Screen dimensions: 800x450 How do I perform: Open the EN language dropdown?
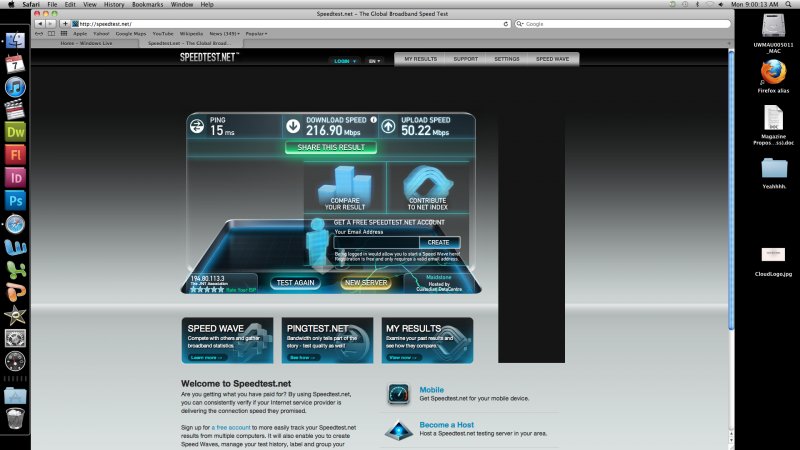click(x=374, y=61)
